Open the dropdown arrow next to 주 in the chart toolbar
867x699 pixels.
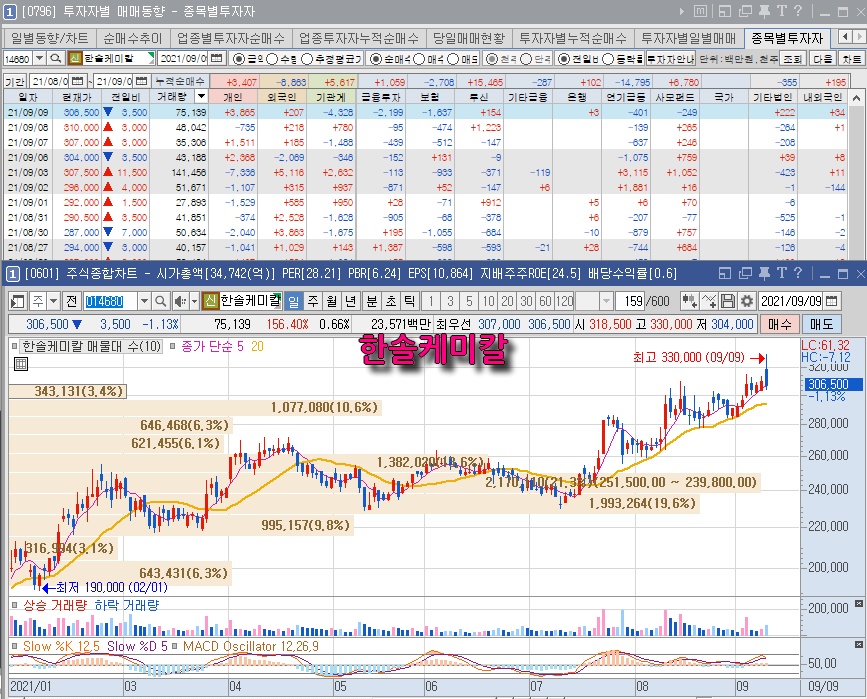53,301
